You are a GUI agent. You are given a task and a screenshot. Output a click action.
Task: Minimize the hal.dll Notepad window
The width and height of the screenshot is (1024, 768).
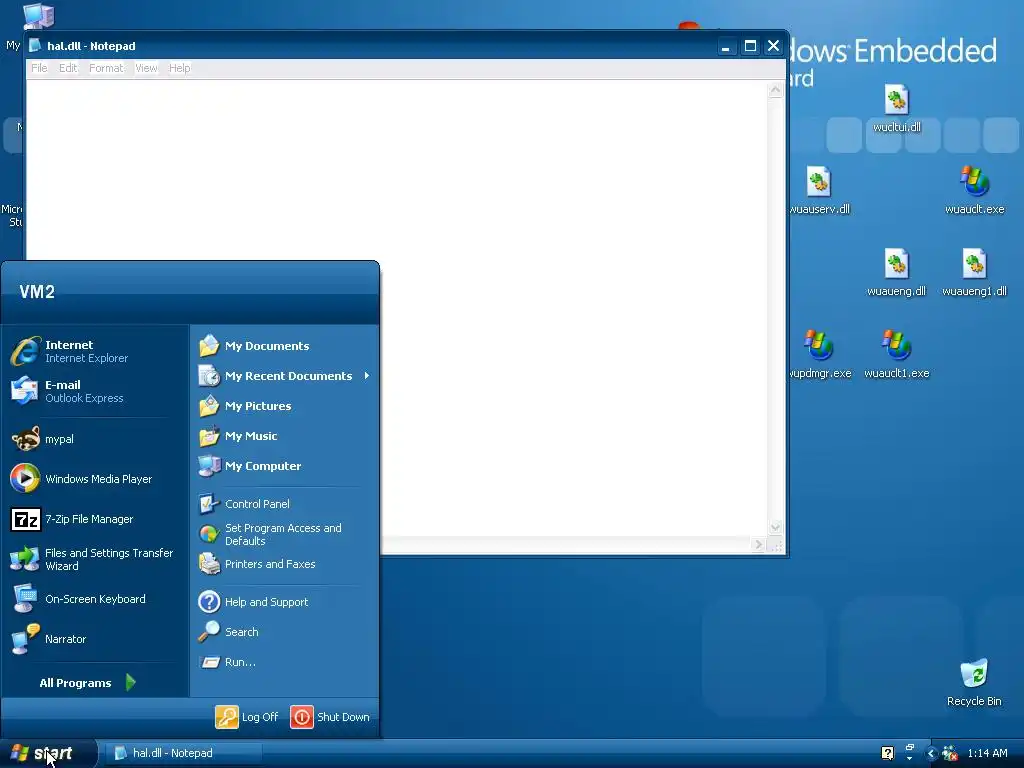pos(726,46)
